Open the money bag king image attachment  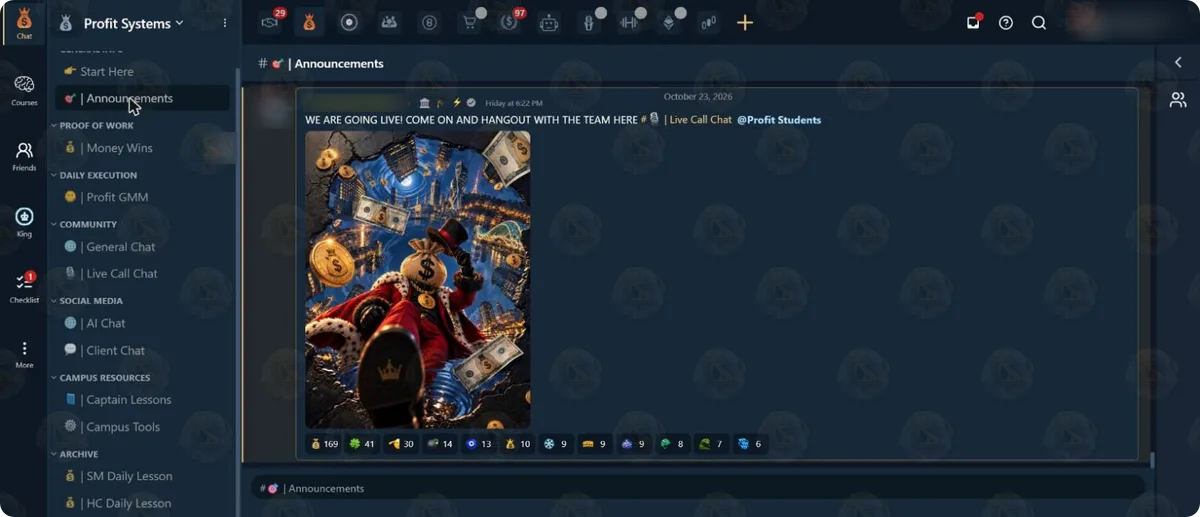point(418,279)
